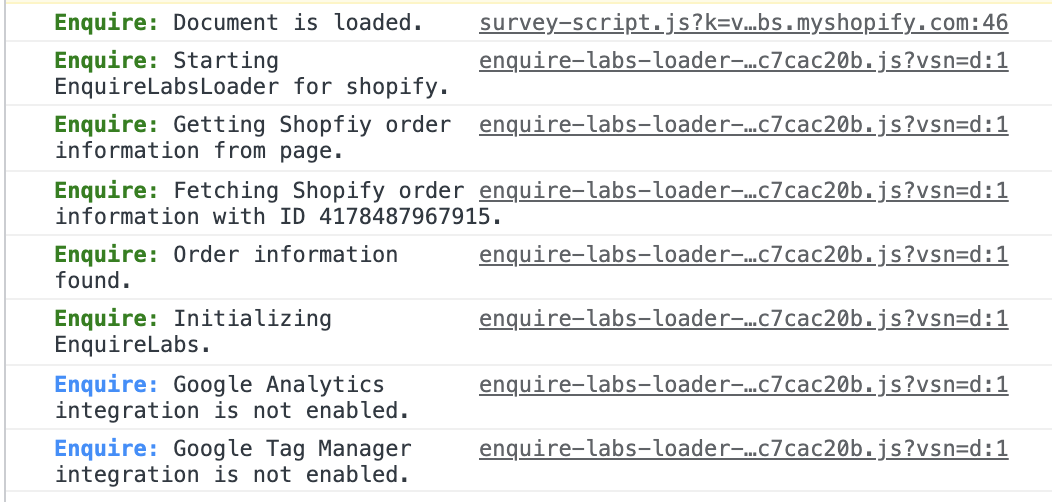Open source link for Starting EnquireLabsLoader message
The height and width of the screenshot is (502, 1052).
tap(743, 61)
